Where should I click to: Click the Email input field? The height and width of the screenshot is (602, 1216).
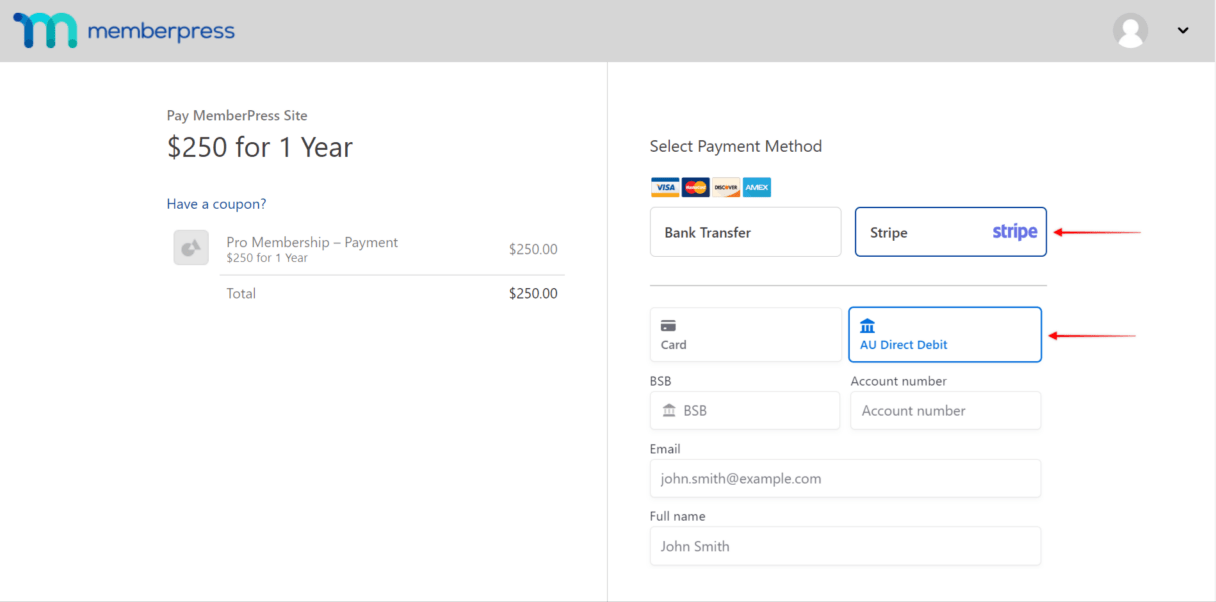pyautogui.click(x=845, y=478)
